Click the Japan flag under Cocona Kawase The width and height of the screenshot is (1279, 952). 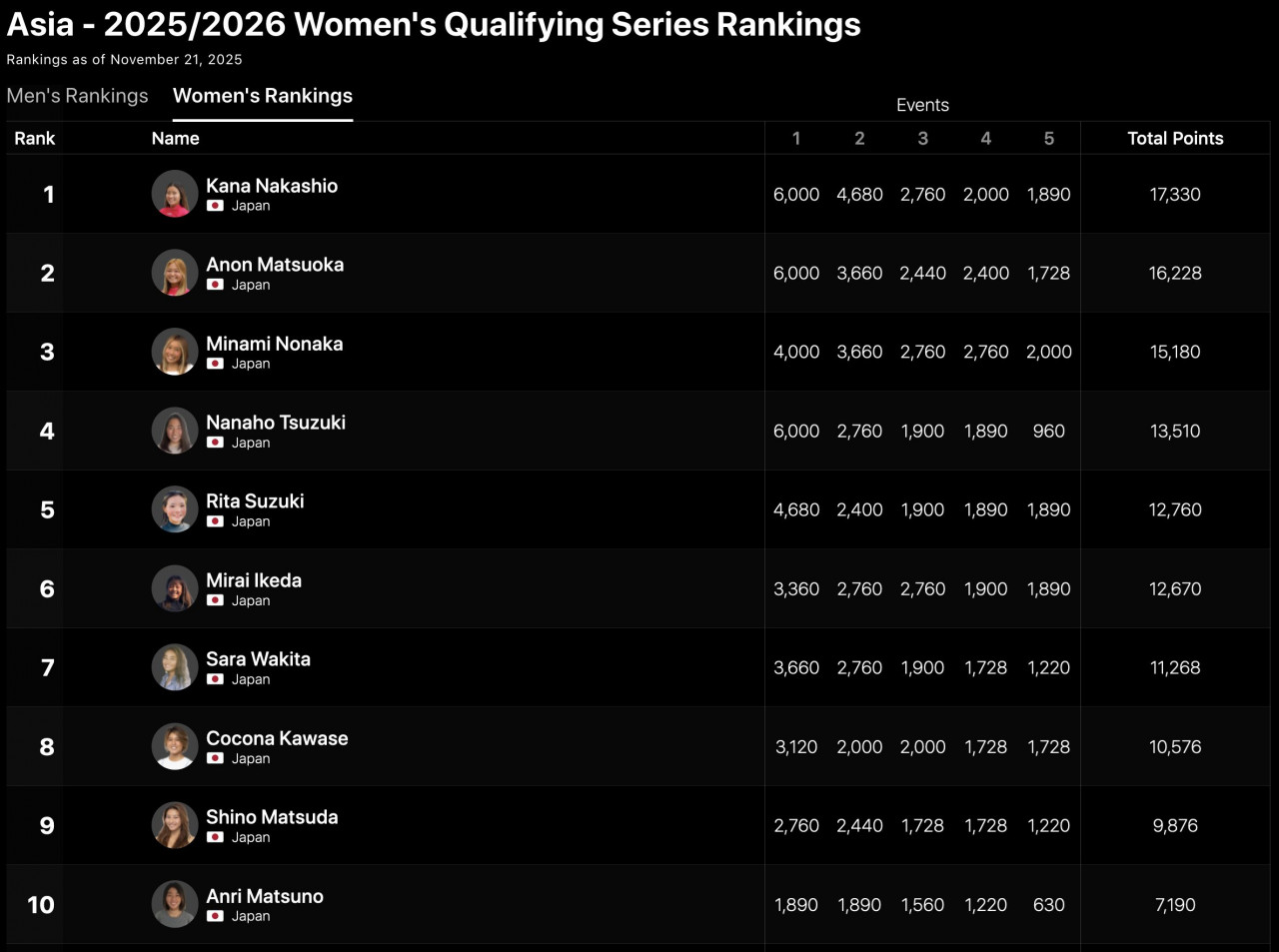point(215,758)
